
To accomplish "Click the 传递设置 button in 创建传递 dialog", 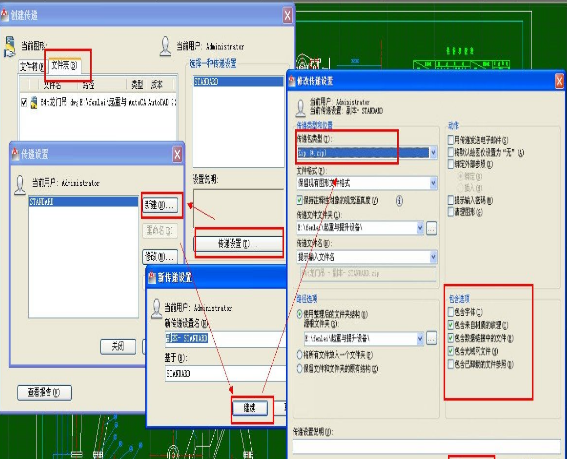I will coord(239,243).
